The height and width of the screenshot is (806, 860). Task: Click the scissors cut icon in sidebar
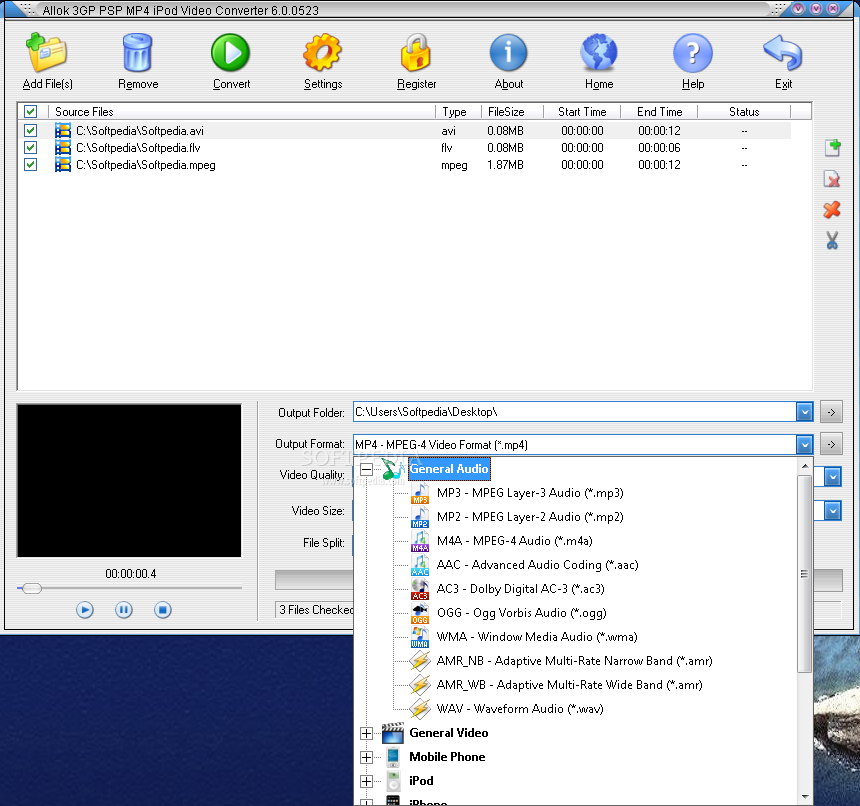(x=832, y=240)
